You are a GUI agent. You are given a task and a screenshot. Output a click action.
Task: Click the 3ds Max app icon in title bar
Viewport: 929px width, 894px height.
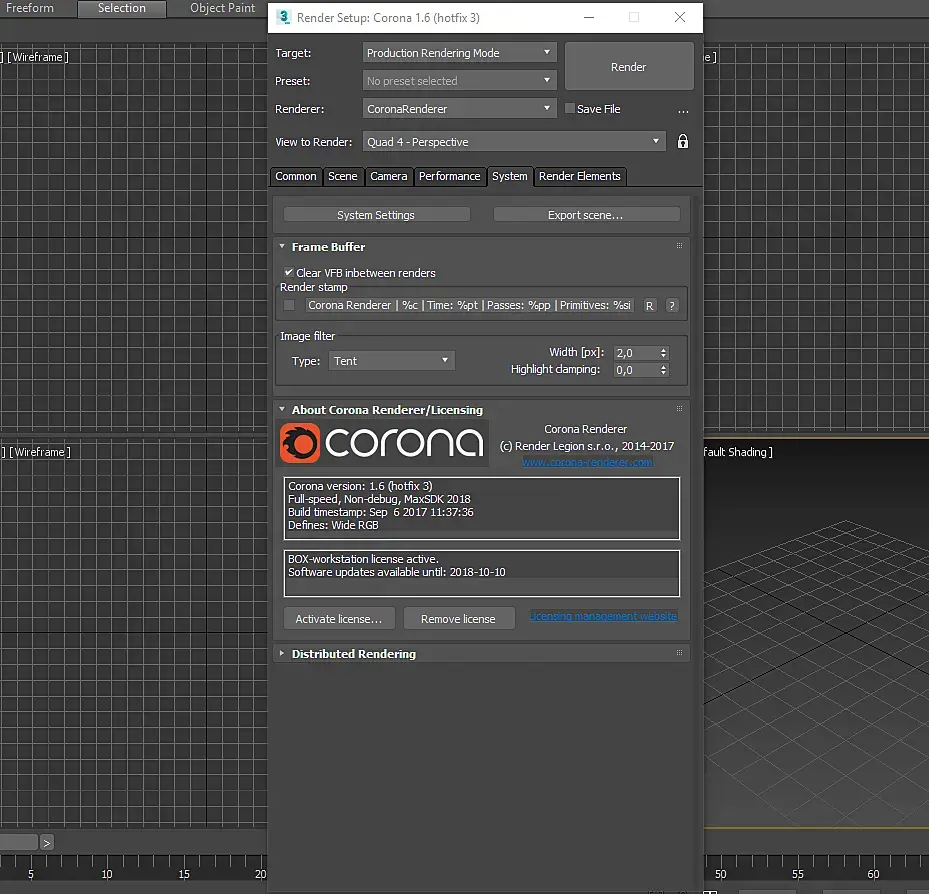tap(284, 17)
